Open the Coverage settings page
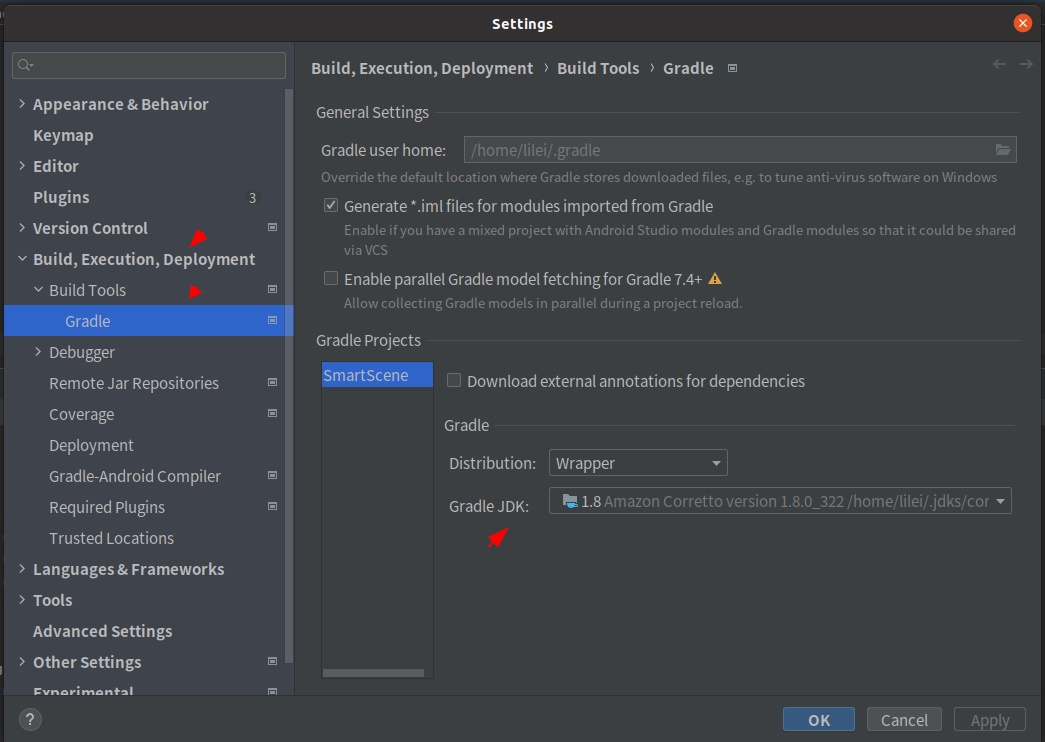The height and width of the screenshot is (742, 1045). [81, 414]
